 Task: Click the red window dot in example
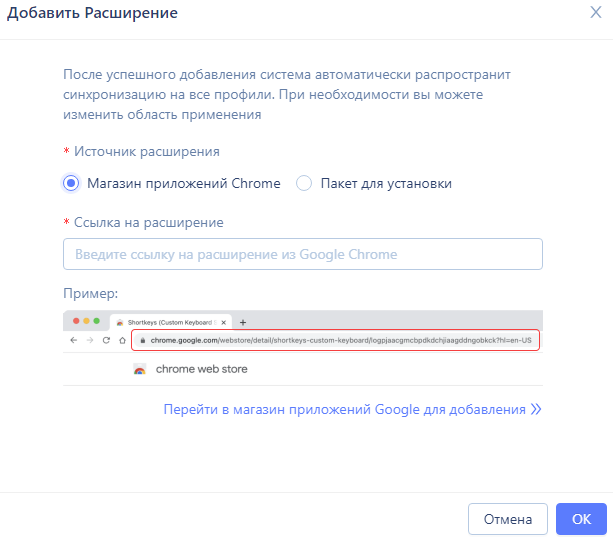pyautogui.click(x=76, y=321)
